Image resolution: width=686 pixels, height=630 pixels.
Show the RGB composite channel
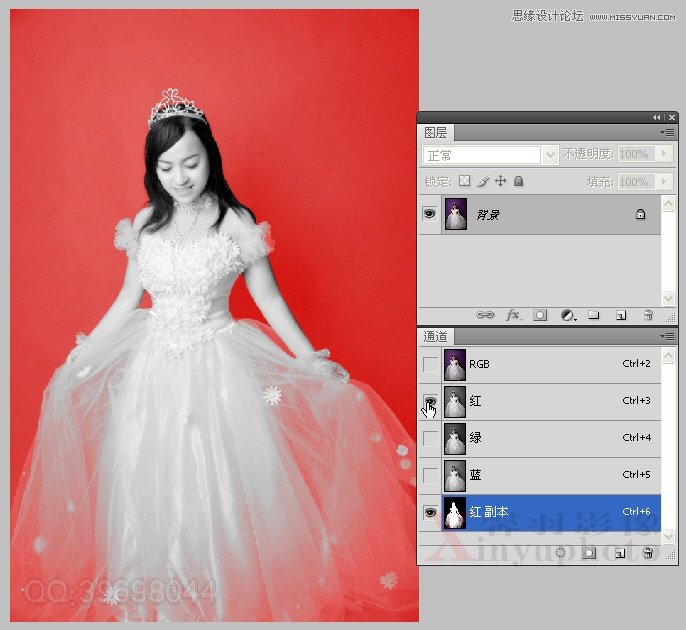pyautogui.click(x=430, y=364)
